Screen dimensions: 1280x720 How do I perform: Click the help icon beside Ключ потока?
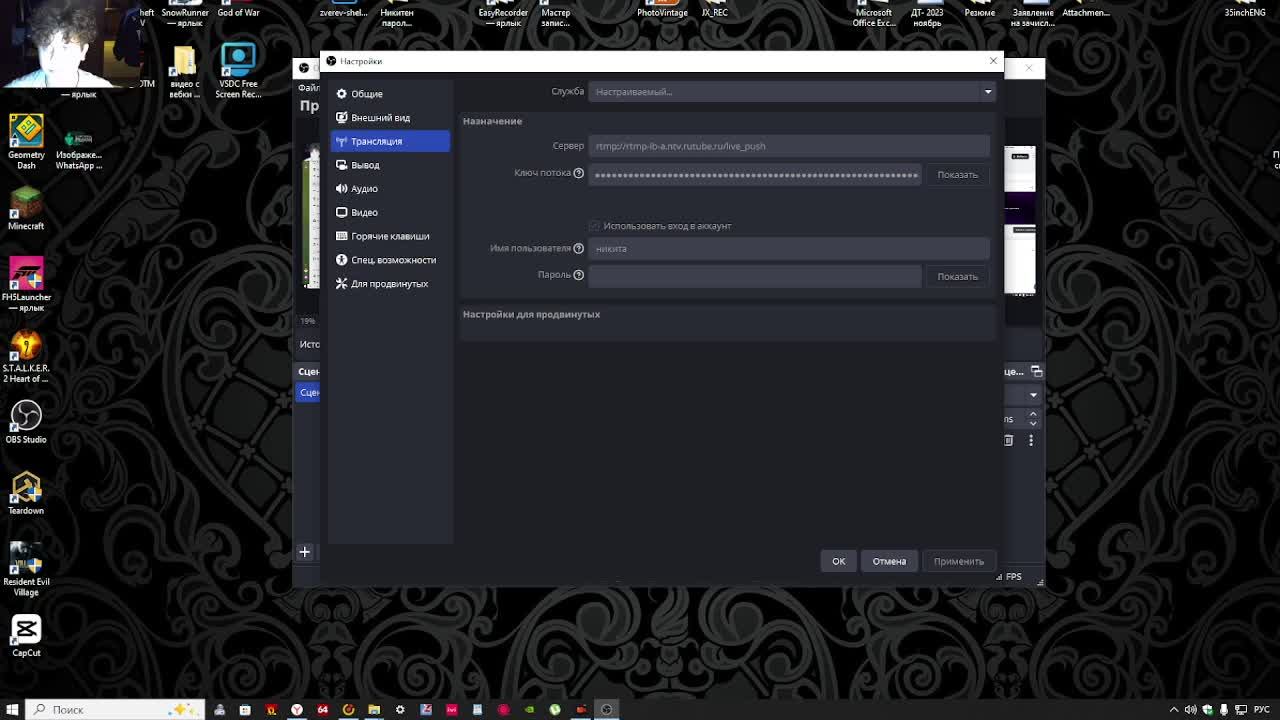(578, 173)
